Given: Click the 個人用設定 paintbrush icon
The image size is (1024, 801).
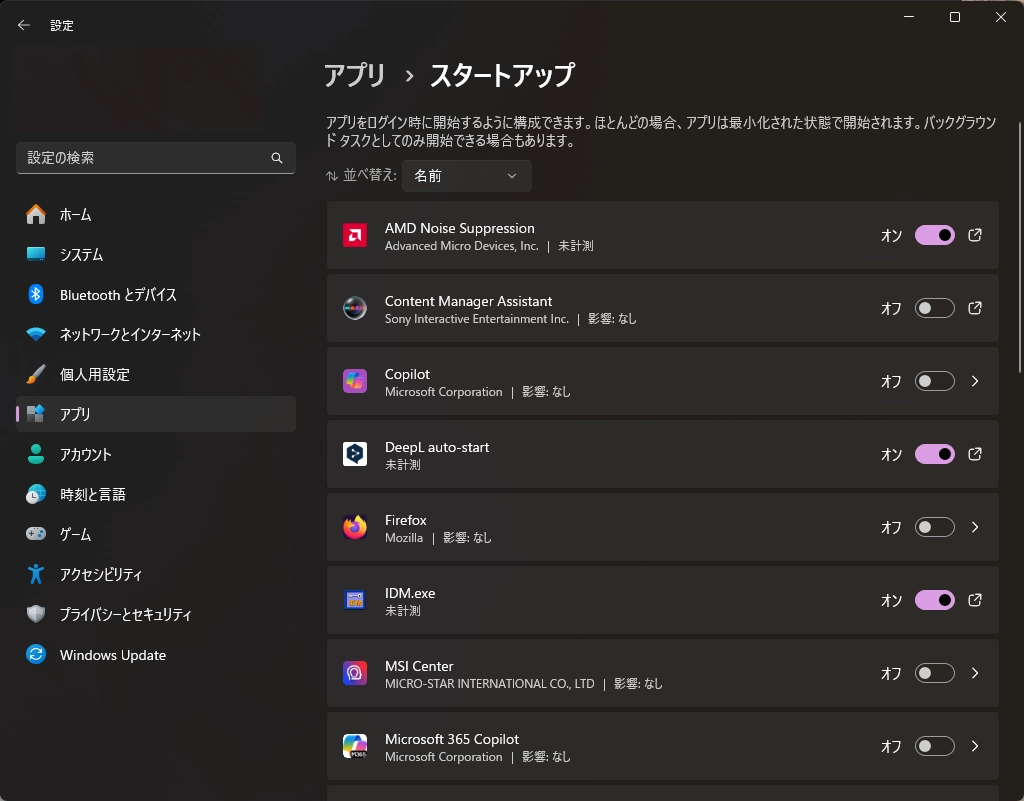Looking at the screenshot, I should (36, 374).
